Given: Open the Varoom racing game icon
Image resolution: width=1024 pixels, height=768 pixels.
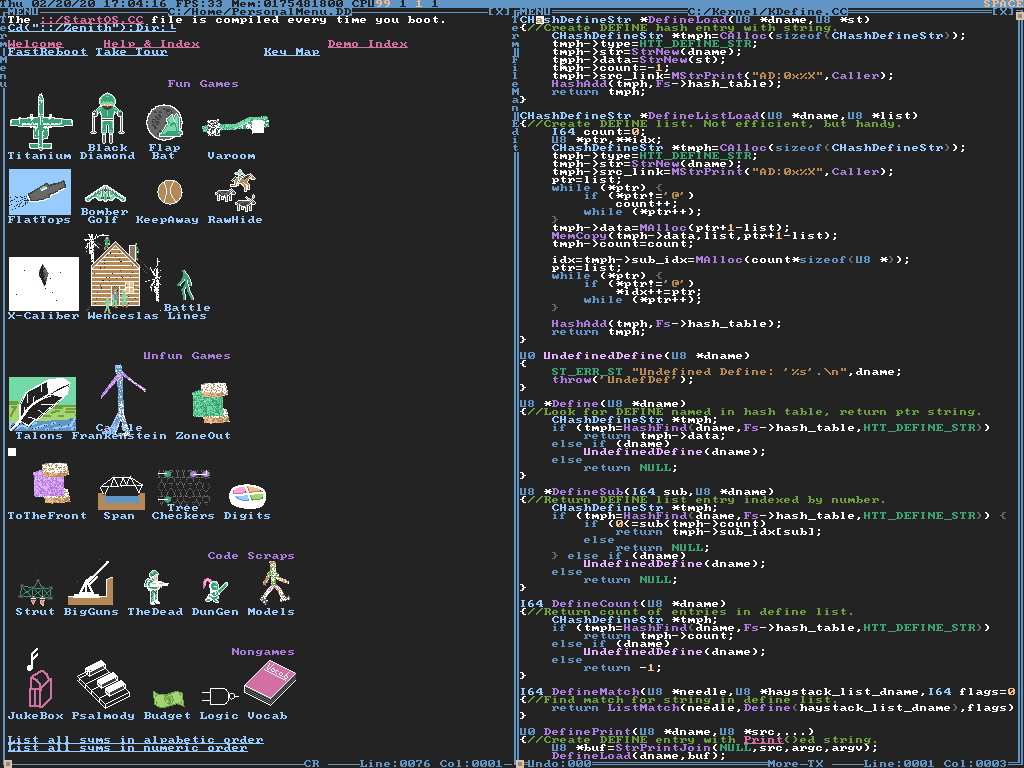Looking at the screenshot, I should tap(236, 126).
